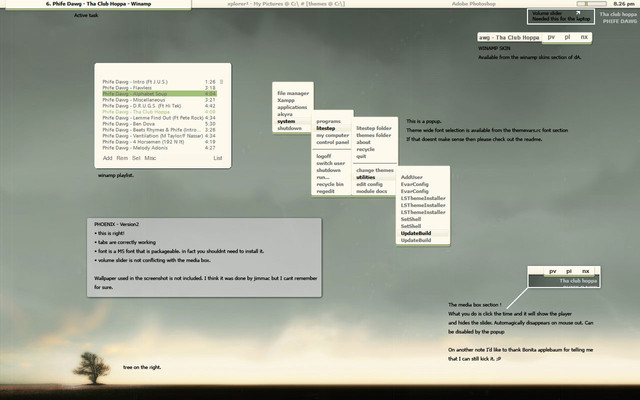The height and width of the screenshot is (400, 640).
Task: Open the litestep folder entry
Action: coord(375,128)
